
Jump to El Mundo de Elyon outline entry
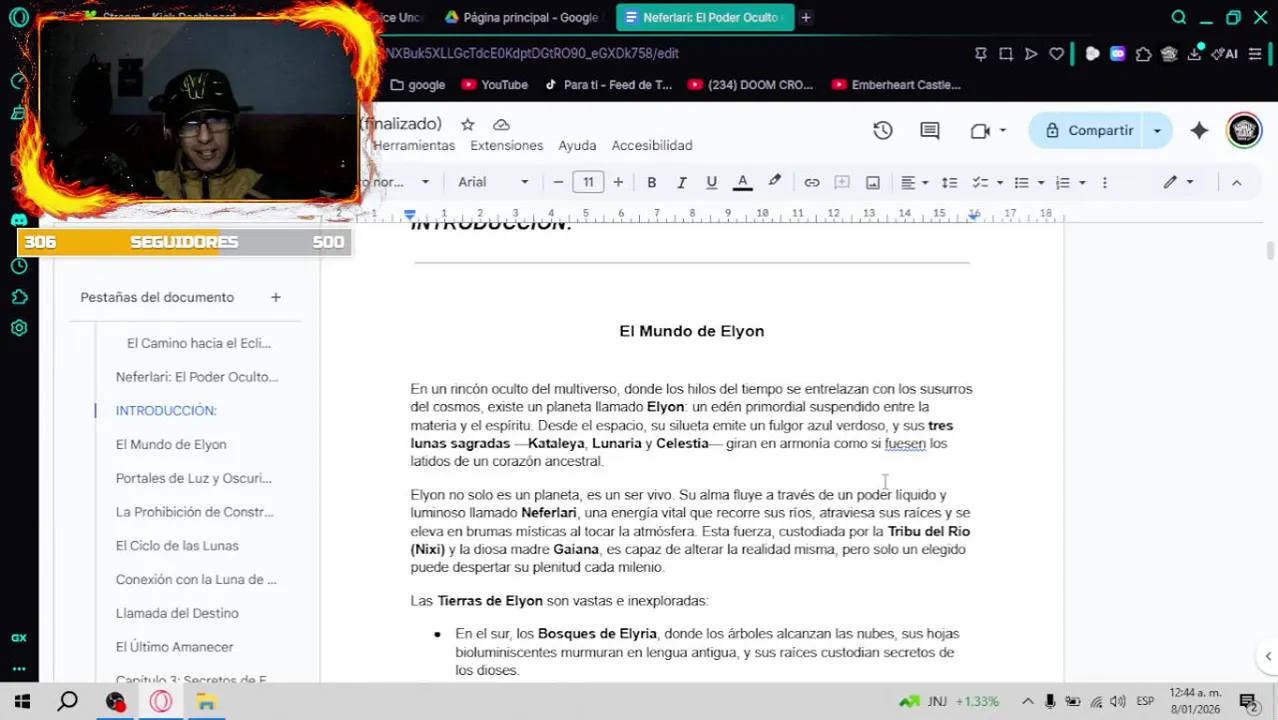(x=171, y=444)
